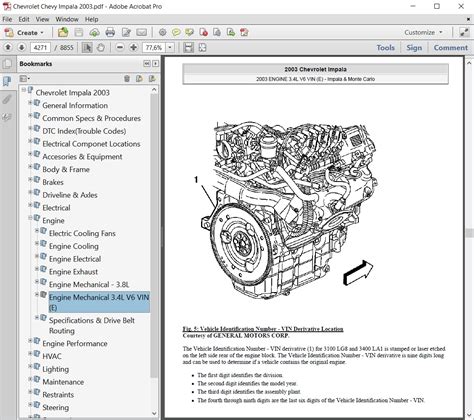Viewport: 474px width, 420px height.
Task: Open a file with the folder icon
Action: (x=63, y=32)
